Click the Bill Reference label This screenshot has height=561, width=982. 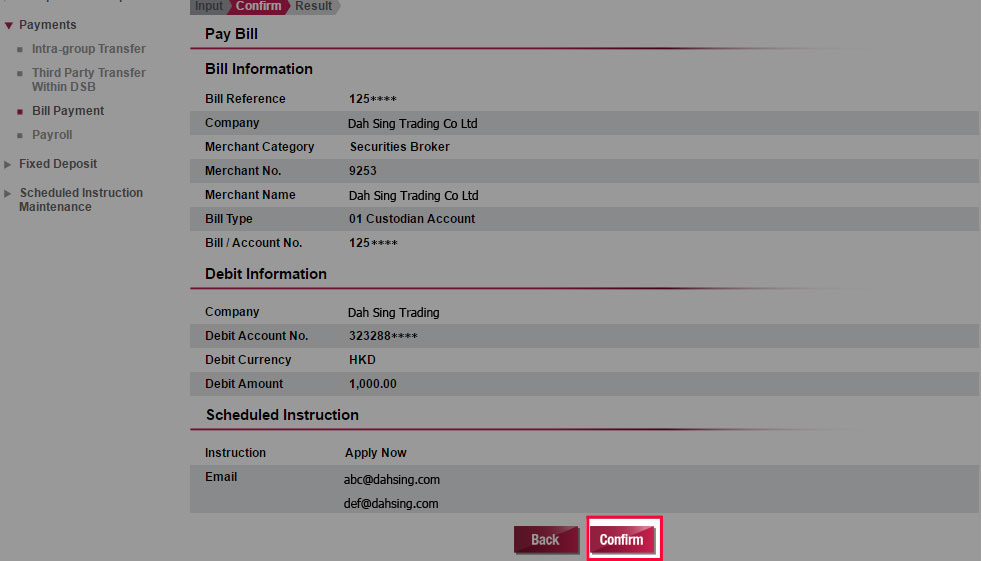(245, 99)
